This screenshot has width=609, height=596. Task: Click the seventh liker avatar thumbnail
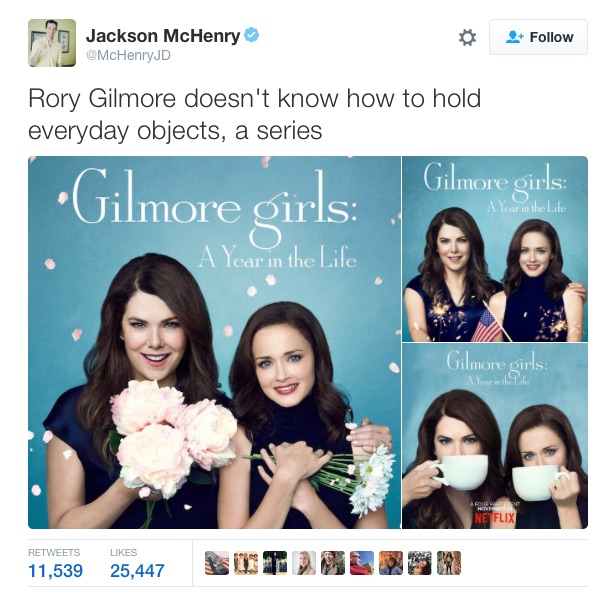point(391,563)
